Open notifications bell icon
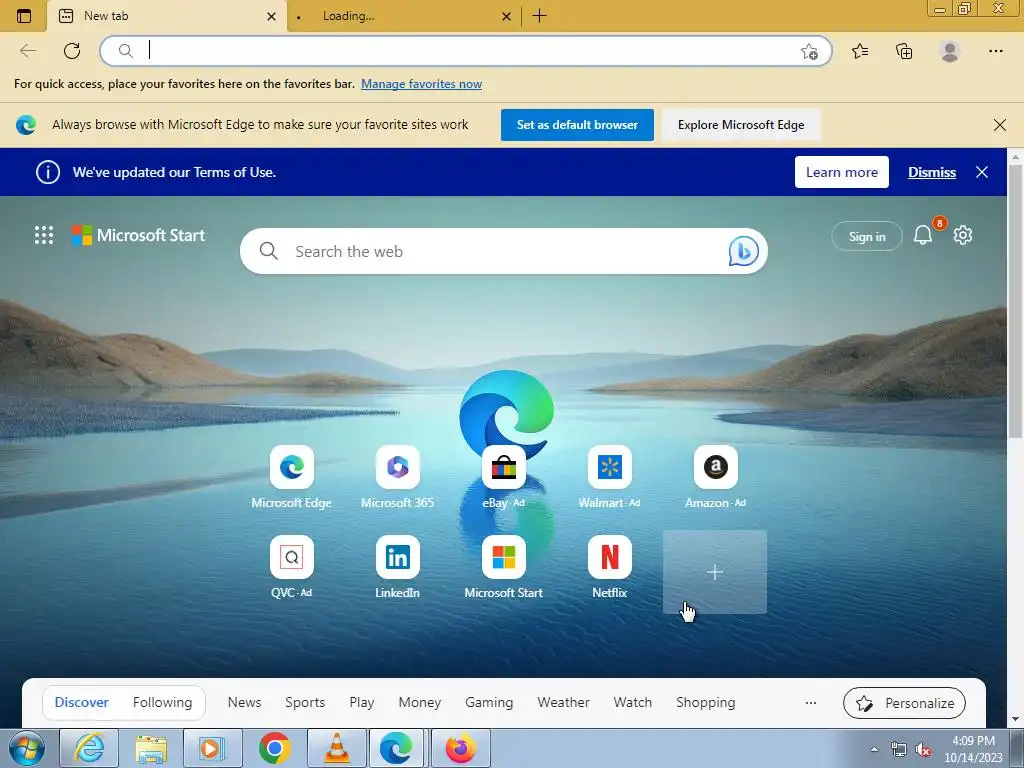This screenshot has width=1024, height=768. pyautogui.click(x=923, y=234)
